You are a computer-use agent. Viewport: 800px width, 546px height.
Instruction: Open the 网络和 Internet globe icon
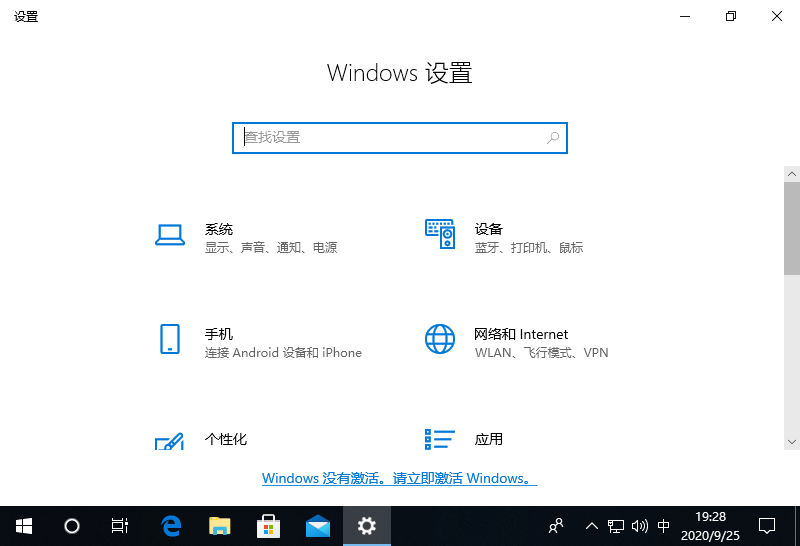tap(440, 339)
